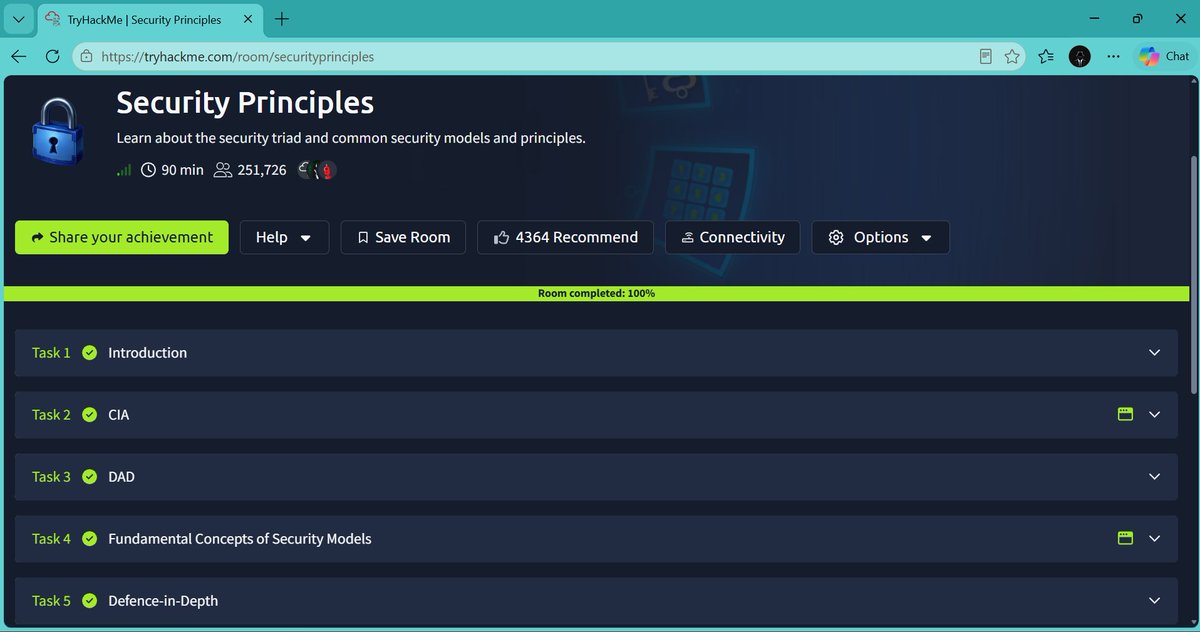Expand Task 1 Introduction
Viewport: 1200px width, 632px height.
click(x=596, y=353)
